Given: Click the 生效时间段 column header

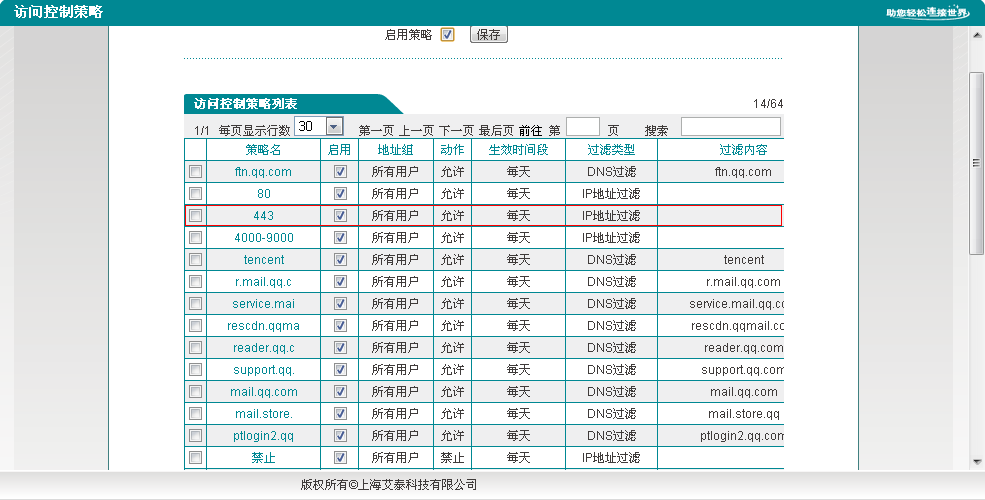Looking at the screenshot, I should point(518,149).
